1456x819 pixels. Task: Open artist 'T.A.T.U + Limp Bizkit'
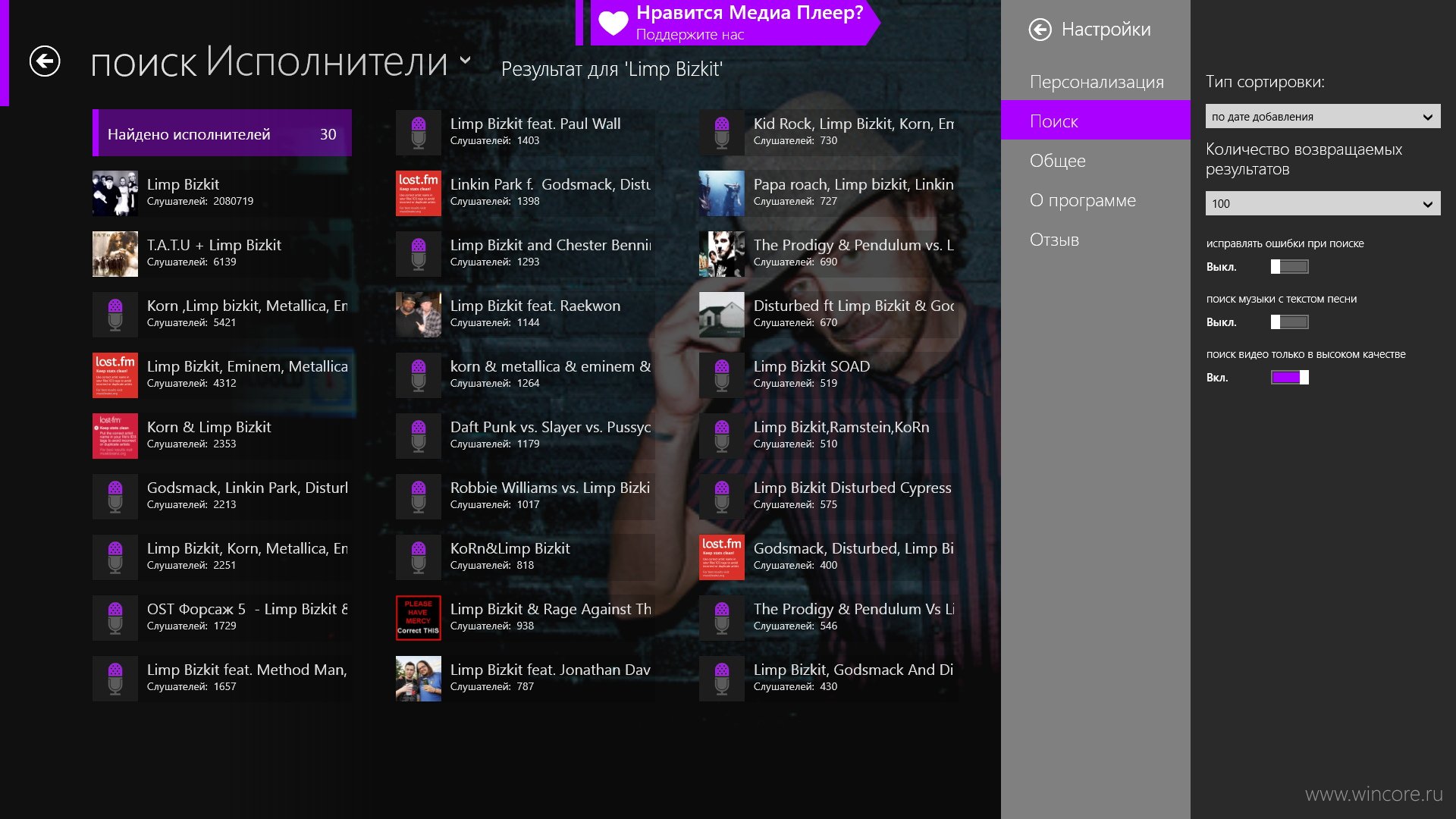pos(222,254)
